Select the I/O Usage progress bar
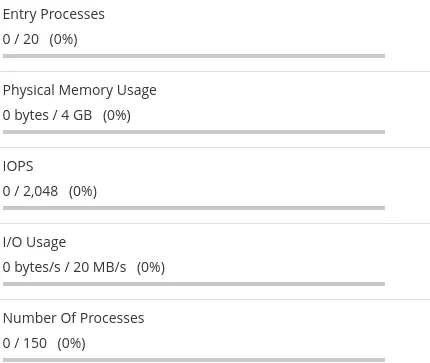 point(194,284)
